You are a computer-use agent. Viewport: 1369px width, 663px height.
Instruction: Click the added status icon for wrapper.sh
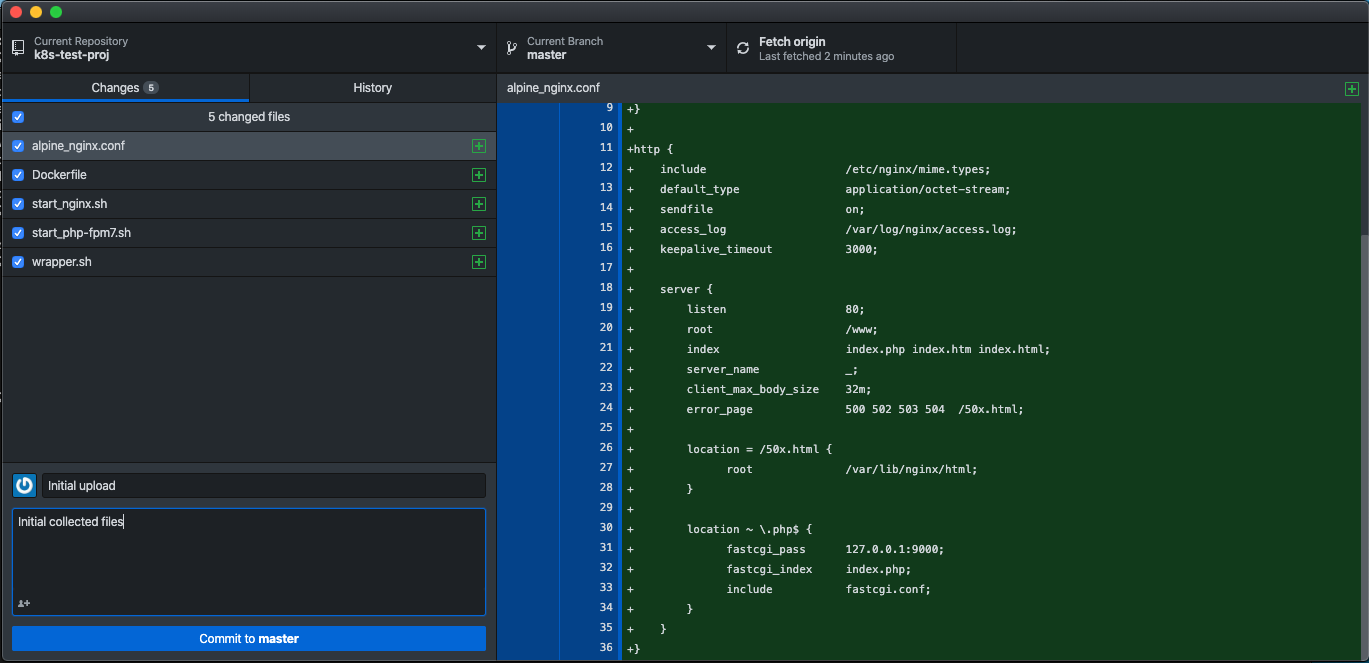click(478, 262)
